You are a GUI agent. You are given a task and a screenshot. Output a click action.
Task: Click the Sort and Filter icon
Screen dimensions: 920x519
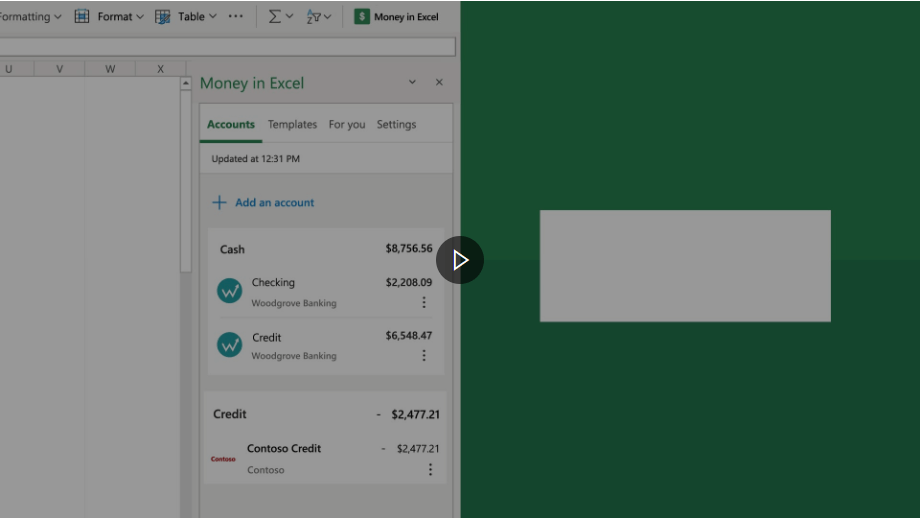tap(319, 17)
